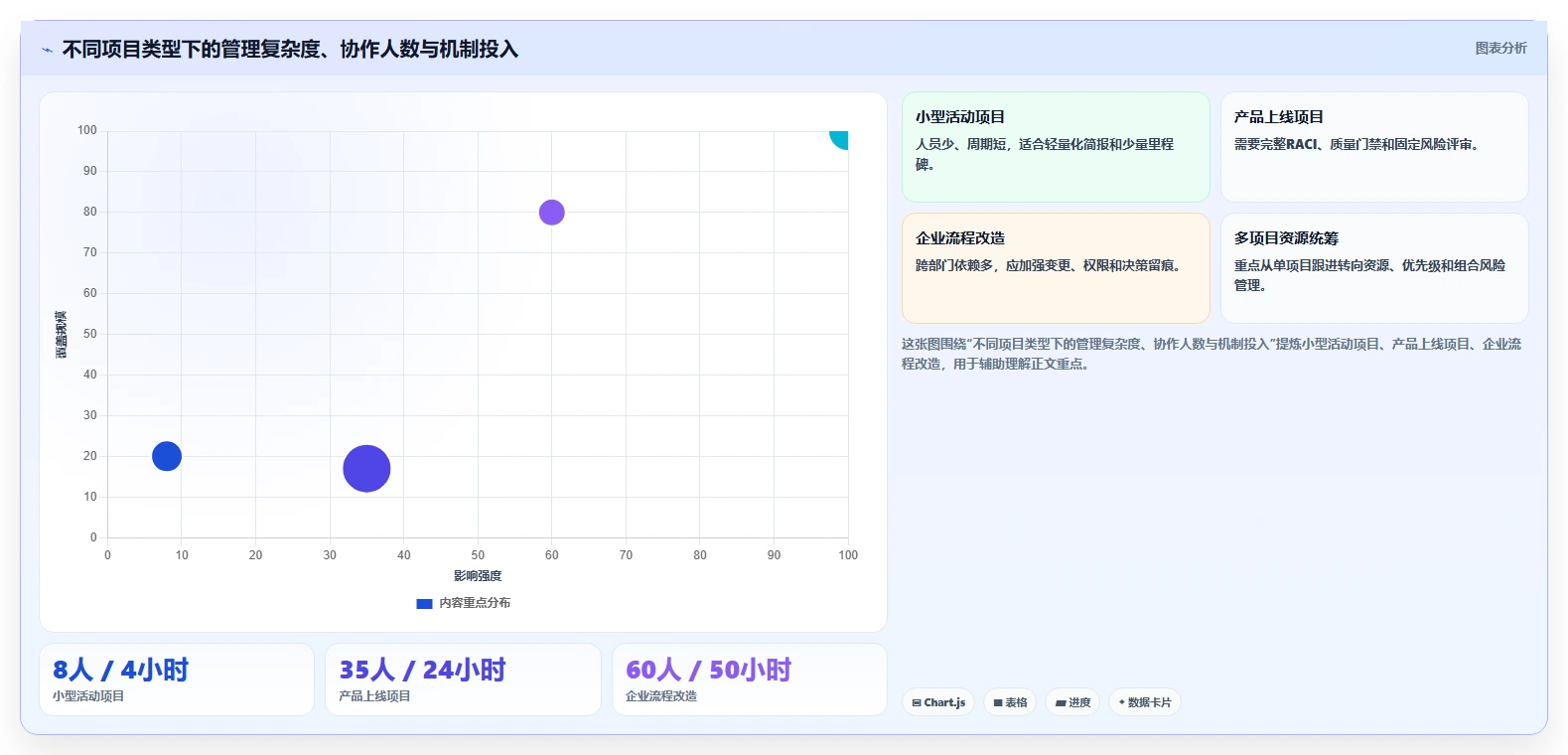Click the 企业流程改造 label under 60人
The height and width of the screenshot is (755, 1568).
point(661,696)
